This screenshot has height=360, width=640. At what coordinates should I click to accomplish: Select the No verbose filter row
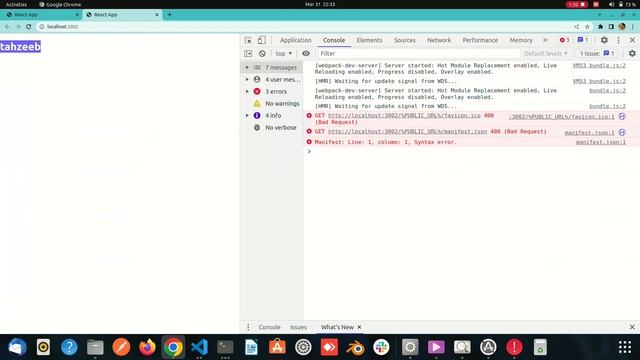(x=272, y=127)
